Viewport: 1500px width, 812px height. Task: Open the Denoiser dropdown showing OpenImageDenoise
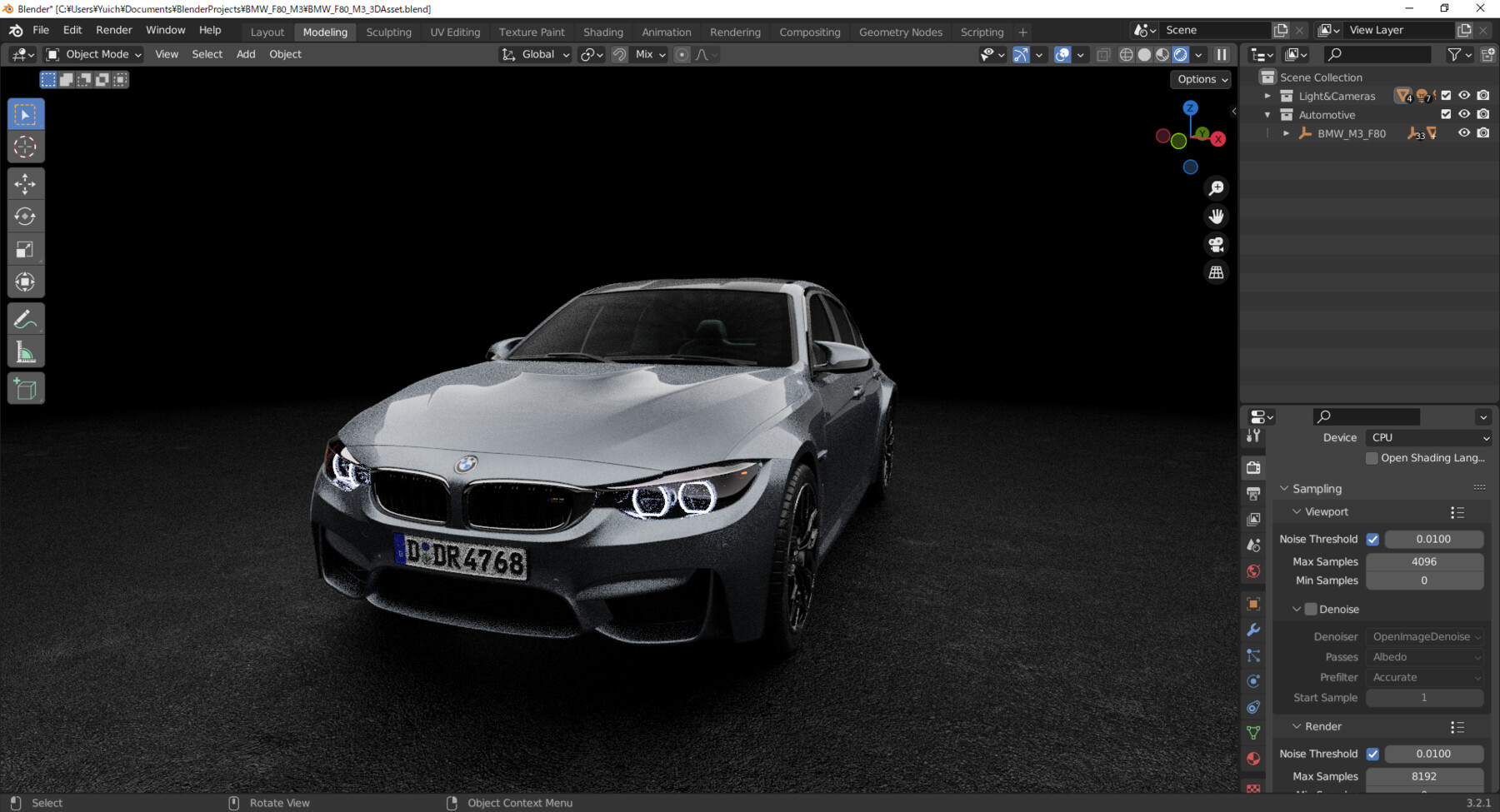click(x=1425, y=636)
